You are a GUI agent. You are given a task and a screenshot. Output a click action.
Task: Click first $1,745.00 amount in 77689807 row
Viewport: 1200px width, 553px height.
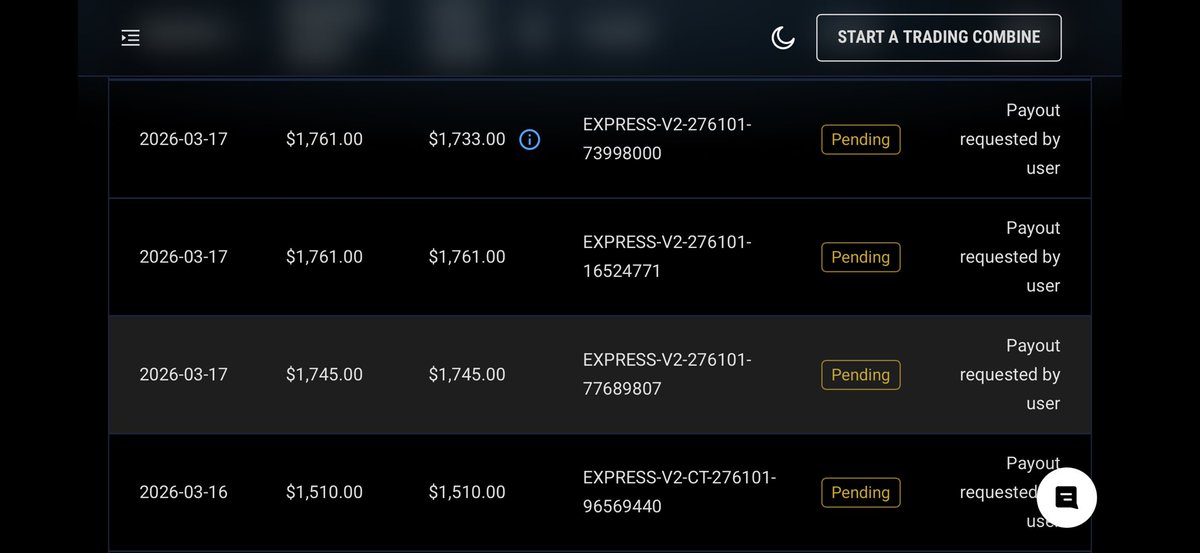click(324, 375)
